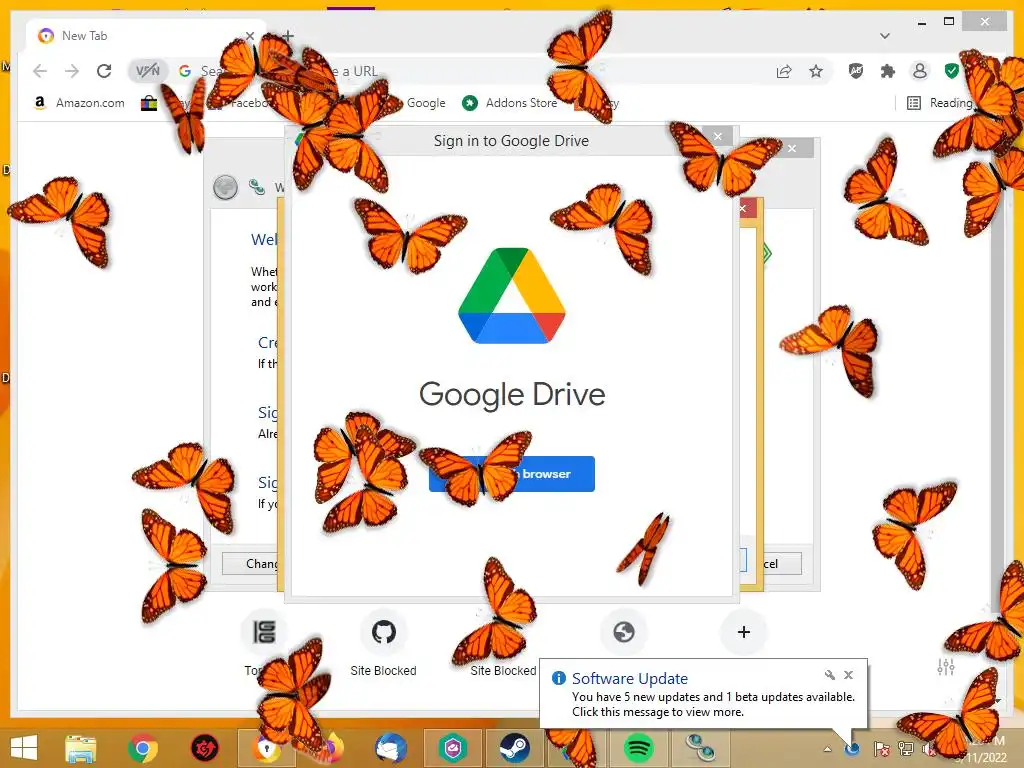
Task: Open the globe shortcut tile
Action: click(624, 632)
